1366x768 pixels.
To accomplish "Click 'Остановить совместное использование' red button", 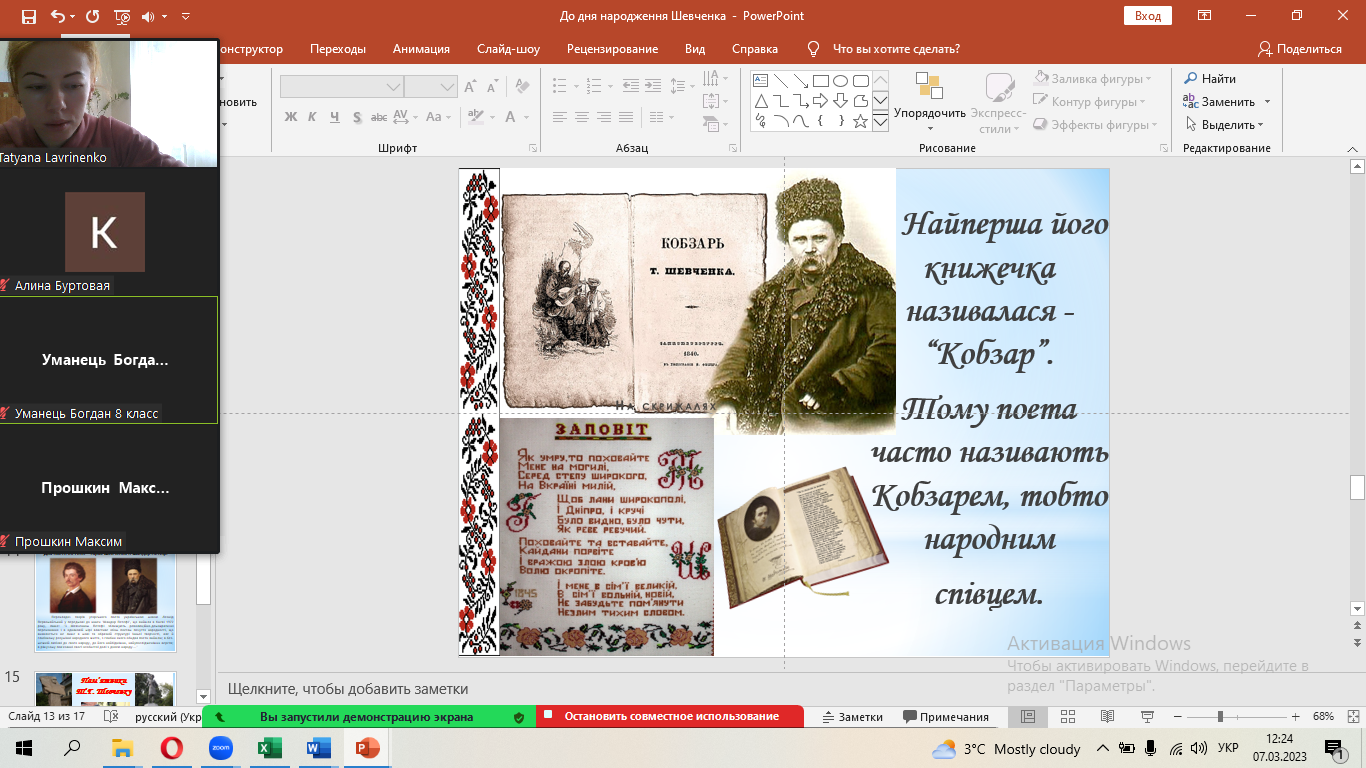I will pos(670,716).
